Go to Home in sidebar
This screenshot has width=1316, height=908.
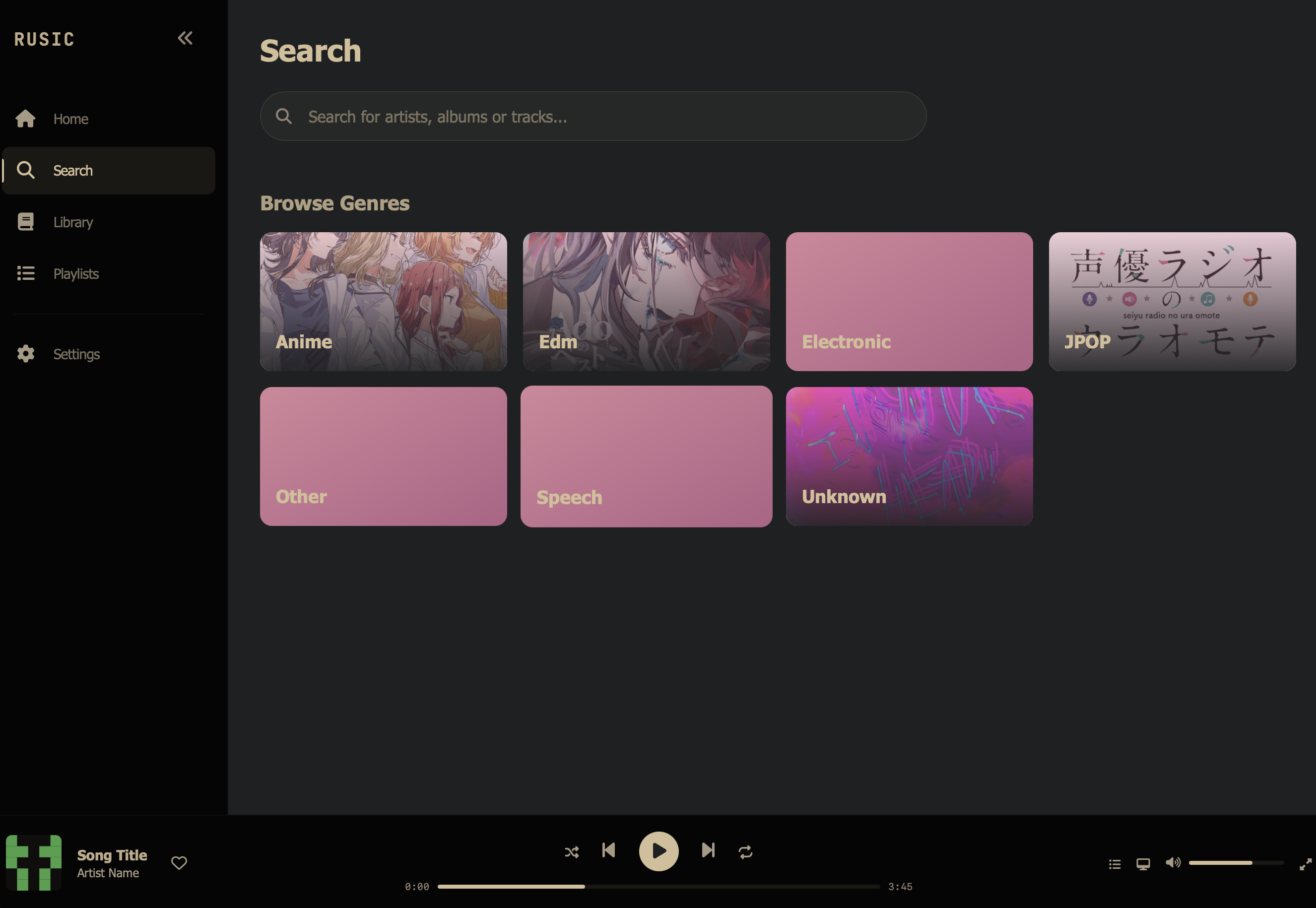pyautogui.click(x=70, y=119)
